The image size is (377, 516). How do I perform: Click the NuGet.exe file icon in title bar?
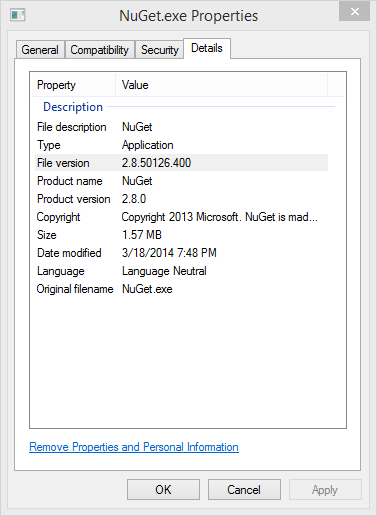pos(17,15)
